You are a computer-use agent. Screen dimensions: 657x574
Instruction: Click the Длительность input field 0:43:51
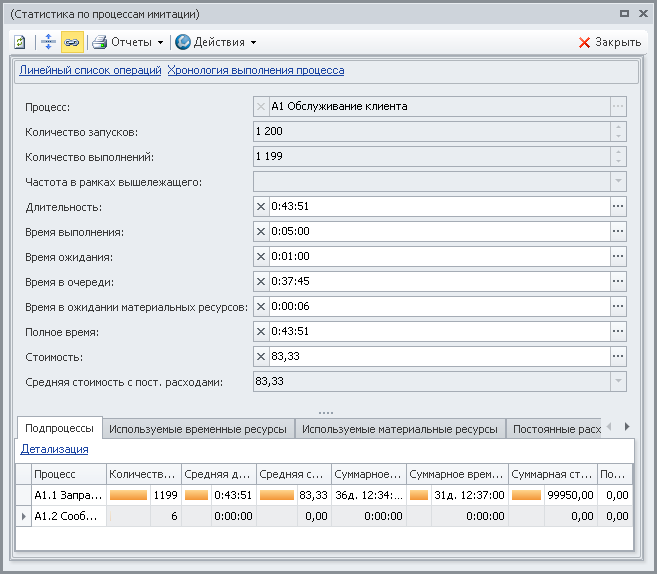439,207
